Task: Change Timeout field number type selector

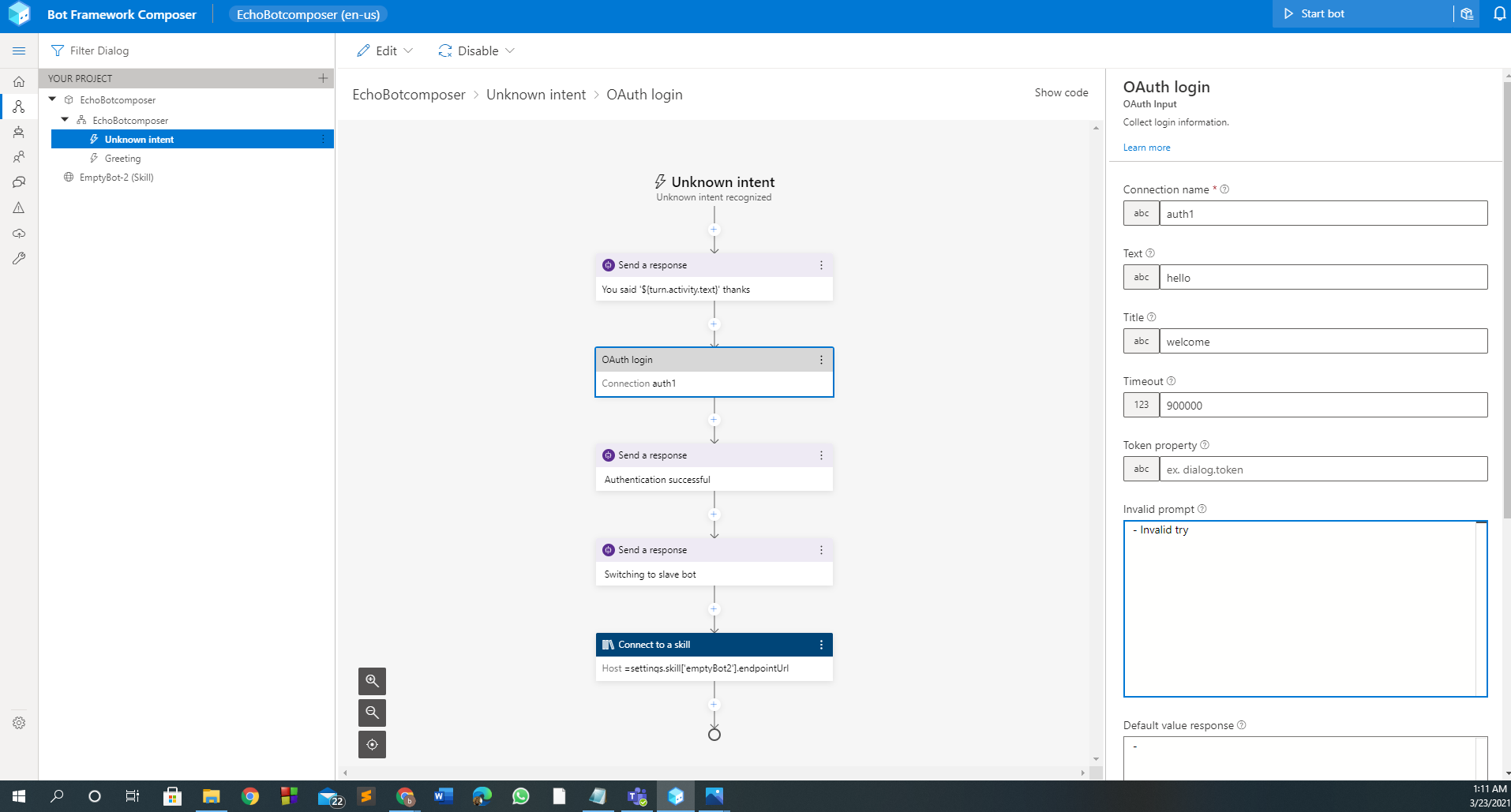Action: click(x=1142, y=405)
